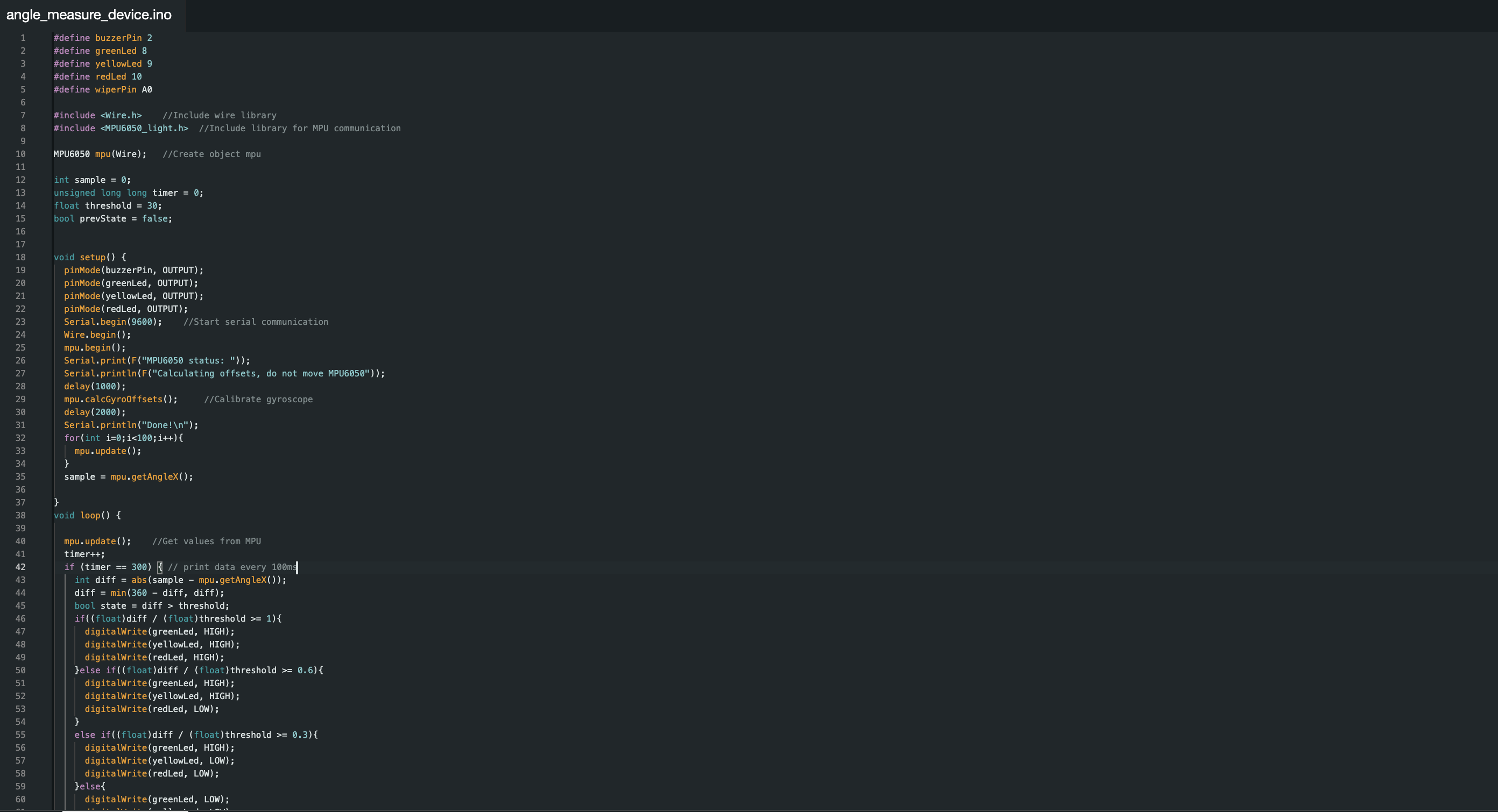
Task: Click the Wire.h include statement
Action: (98, 116)
